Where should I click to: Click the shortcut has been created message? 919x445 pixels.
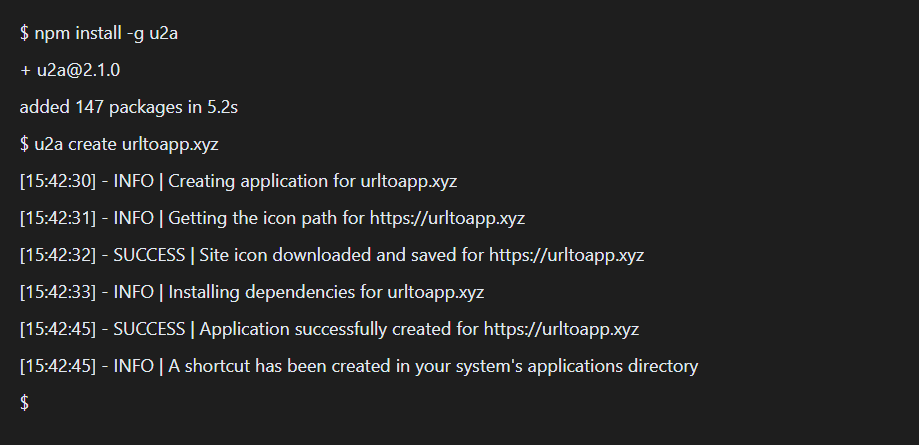433,366
